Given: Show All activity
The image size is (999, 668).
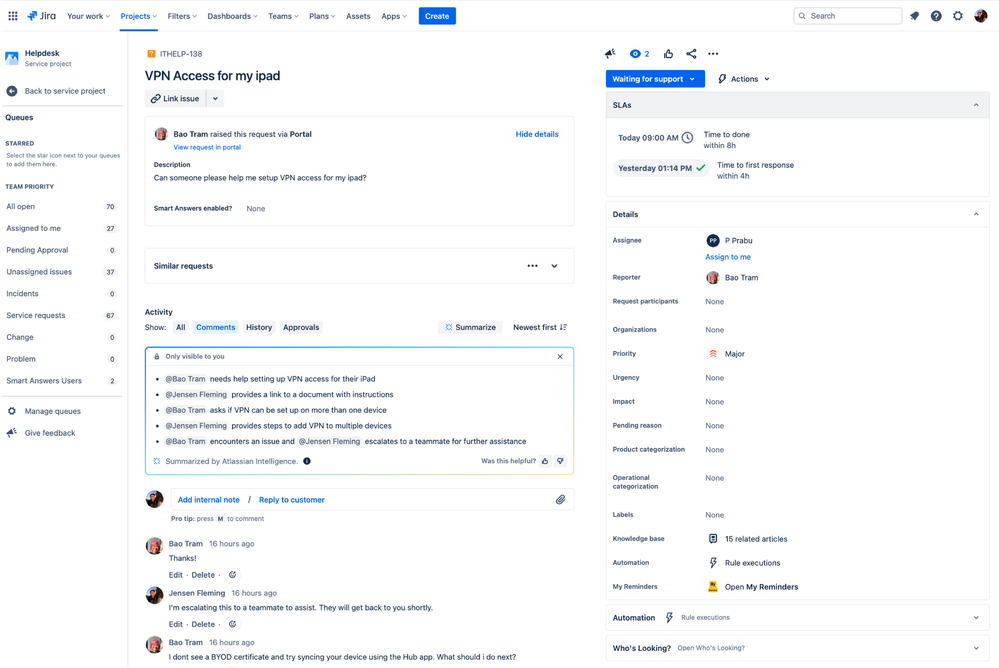Looking at the screenshot, I should pyautogui.click(x=181, y=327).
